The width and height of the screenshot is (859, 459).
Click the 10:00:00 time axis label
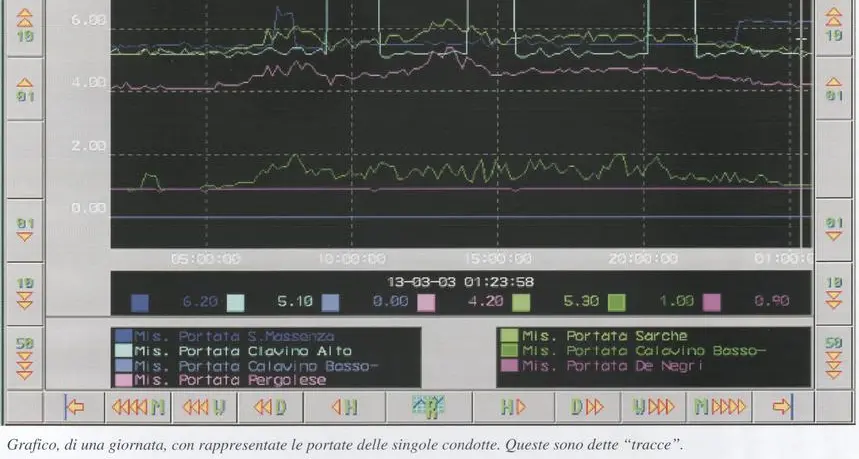pos(352,258)
